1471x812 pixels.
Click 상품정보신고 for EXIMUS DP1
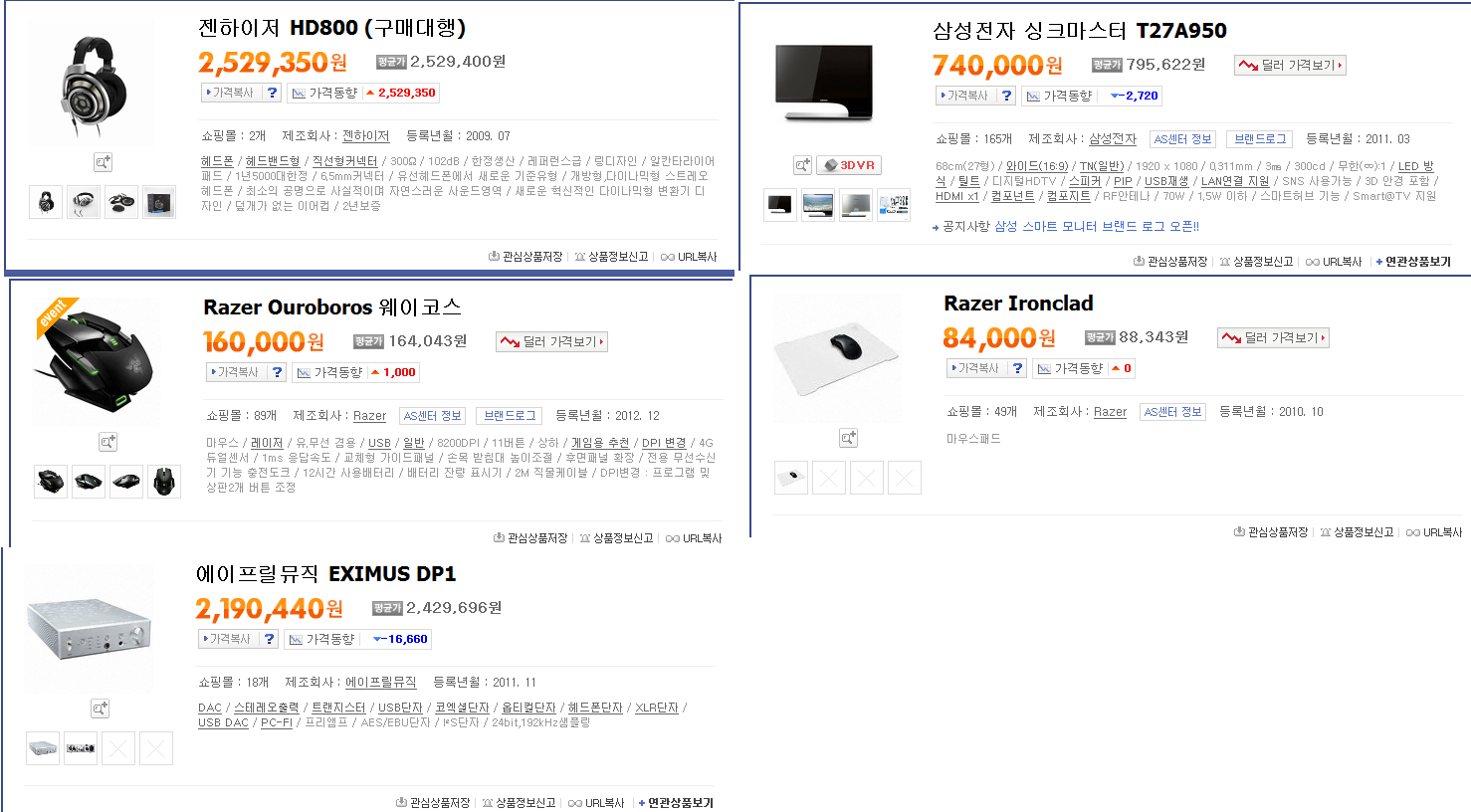coord(519,803)
